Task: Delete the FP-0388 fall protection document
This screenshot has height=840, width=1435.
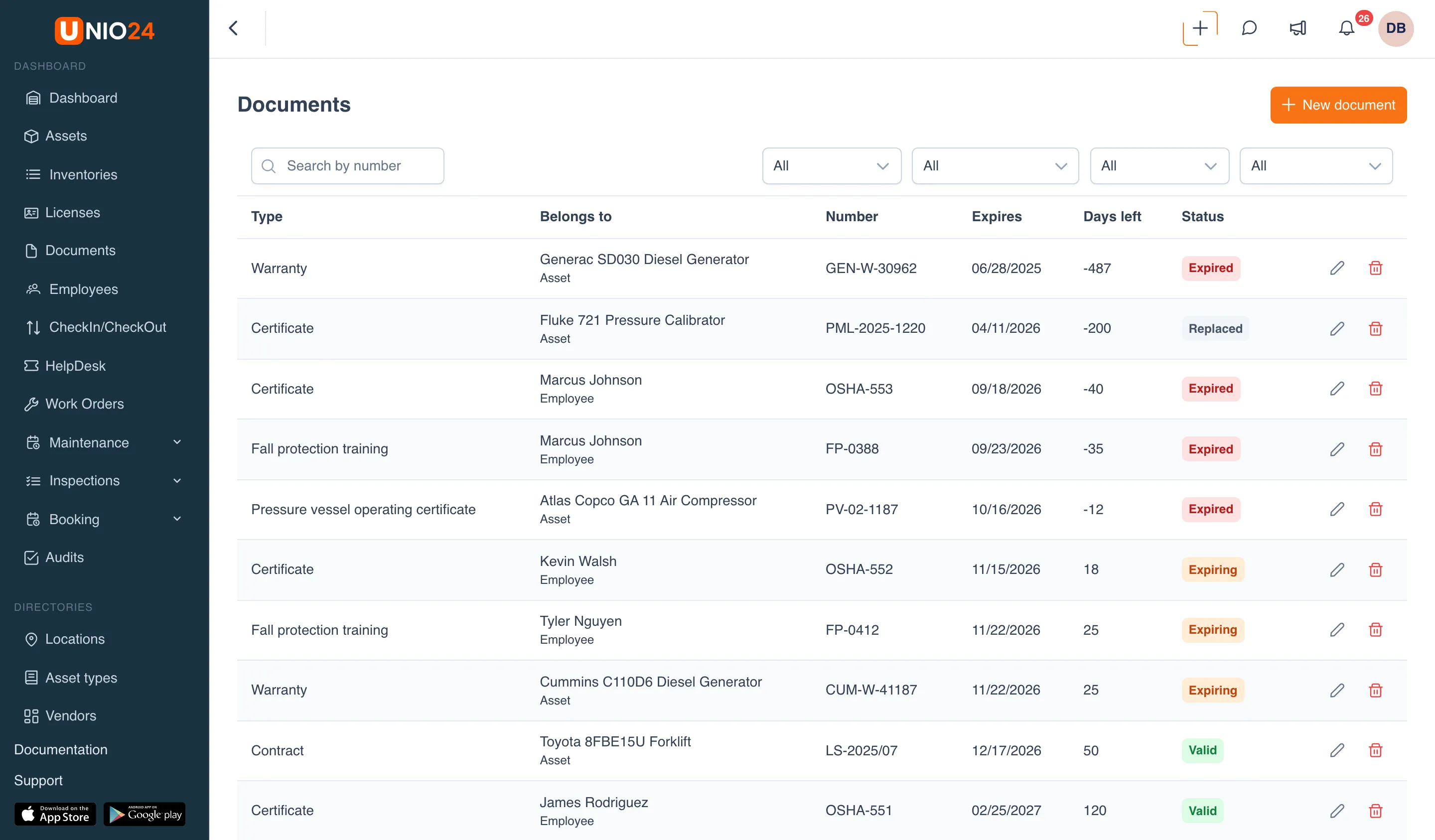Action: tap(1375, 449)
